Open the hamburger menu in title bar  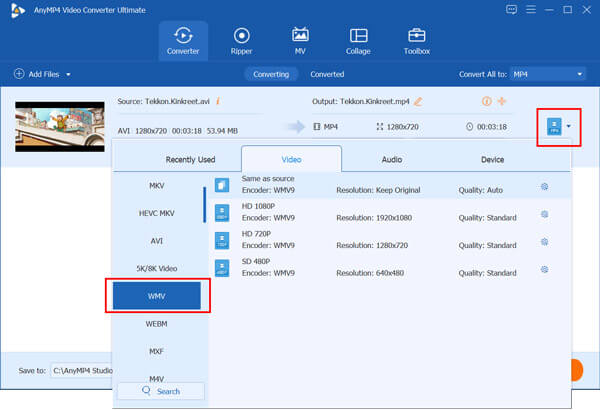(x=531, y=10)
